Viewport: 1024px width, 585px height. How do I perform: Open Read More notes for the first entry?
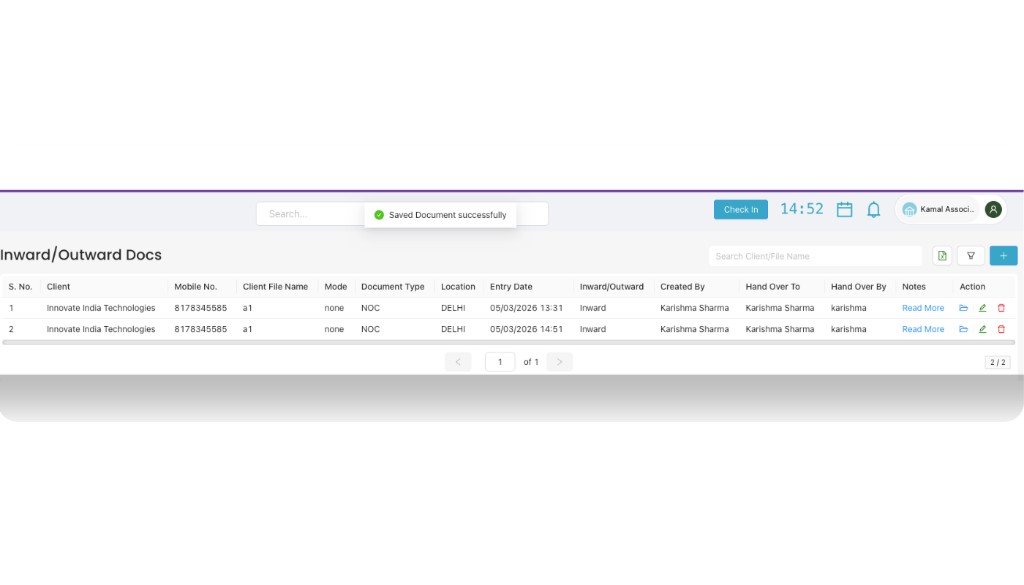922,308
